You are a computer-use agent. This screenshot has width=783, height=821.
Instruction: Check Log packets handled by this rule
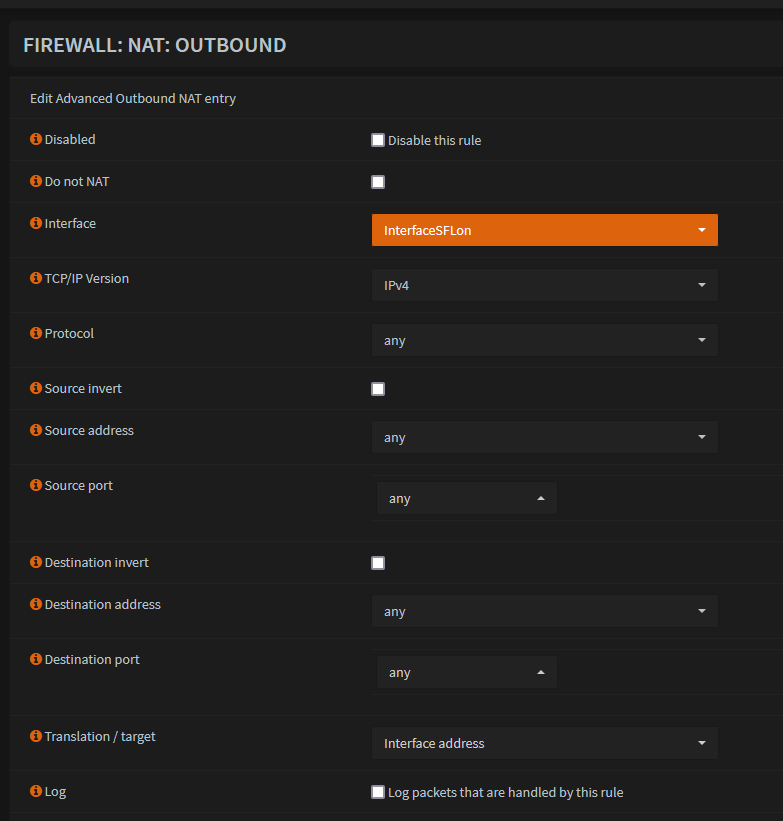pos(378,792)
